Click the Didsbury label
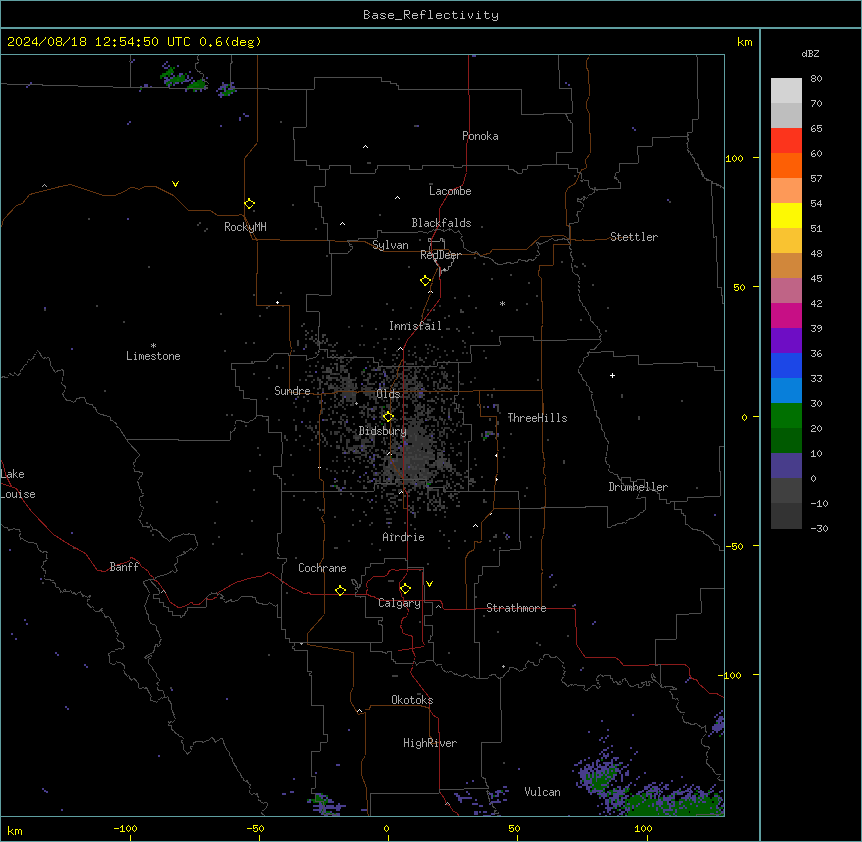This screenshot has height=842, width=862. (x=383, y=431)
